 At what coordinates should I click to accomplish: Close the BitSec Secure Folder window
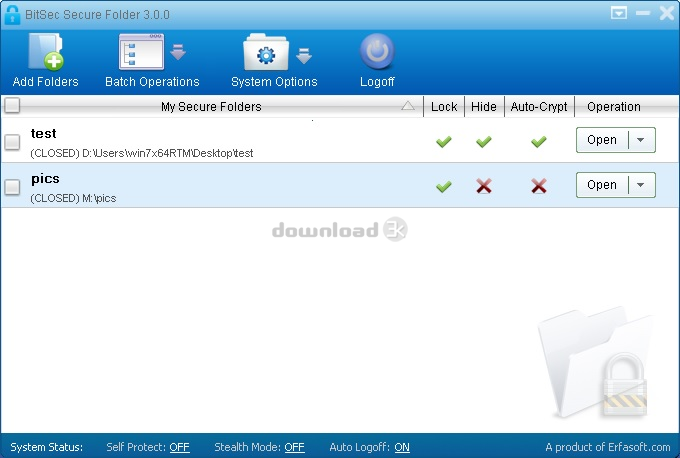pos(667,13)
